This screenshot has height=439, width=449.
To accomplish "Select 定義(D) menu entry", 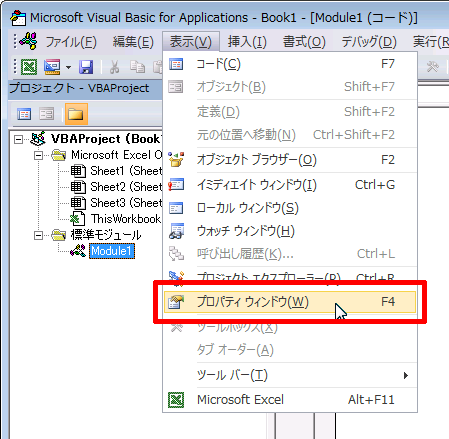I will pyautogui.click(x=290, y=112).
